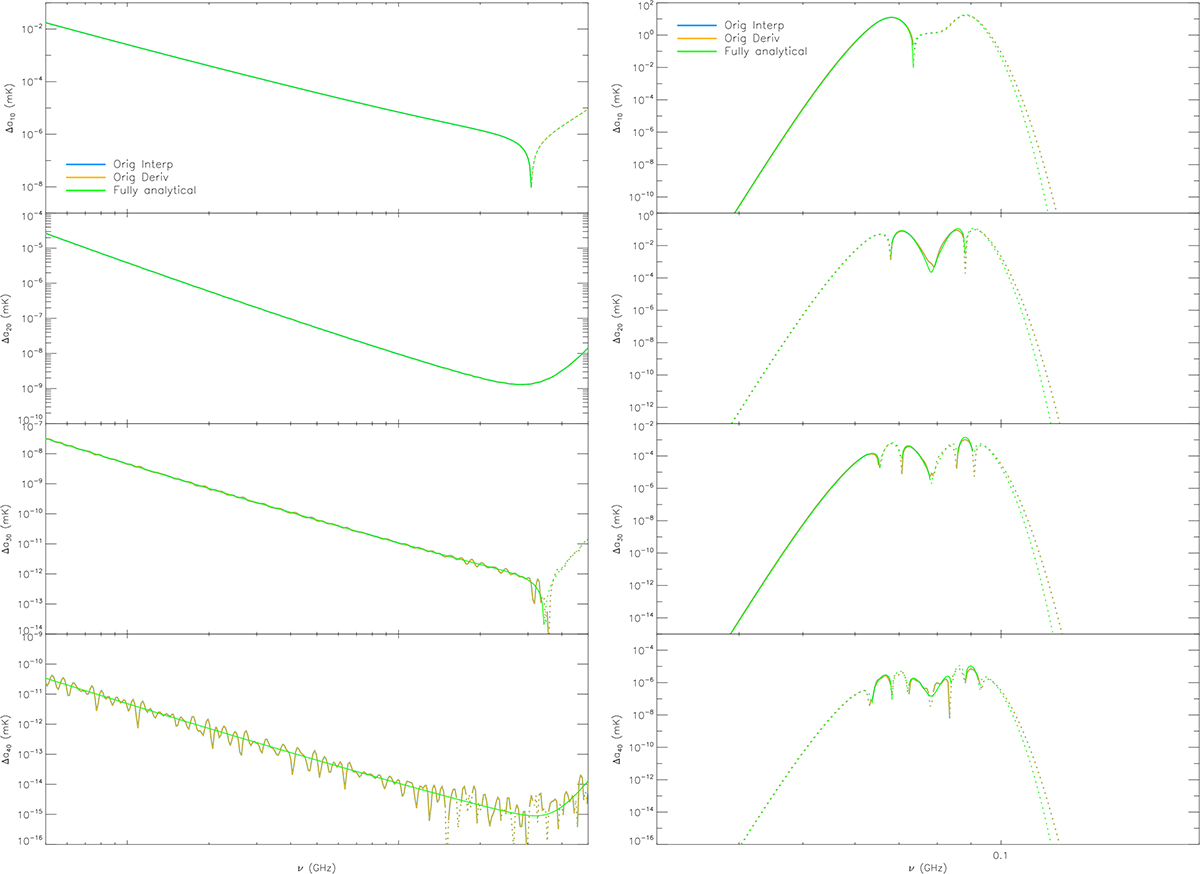
Task: Click 'Orig Interp' text in left plot legend
Action: tap(143, 163)
